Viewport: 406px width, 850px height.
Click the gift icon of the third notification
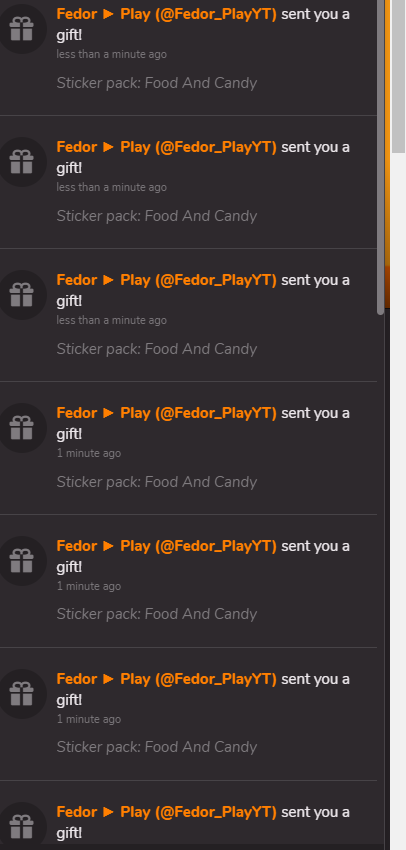click(x=22, y=295)
